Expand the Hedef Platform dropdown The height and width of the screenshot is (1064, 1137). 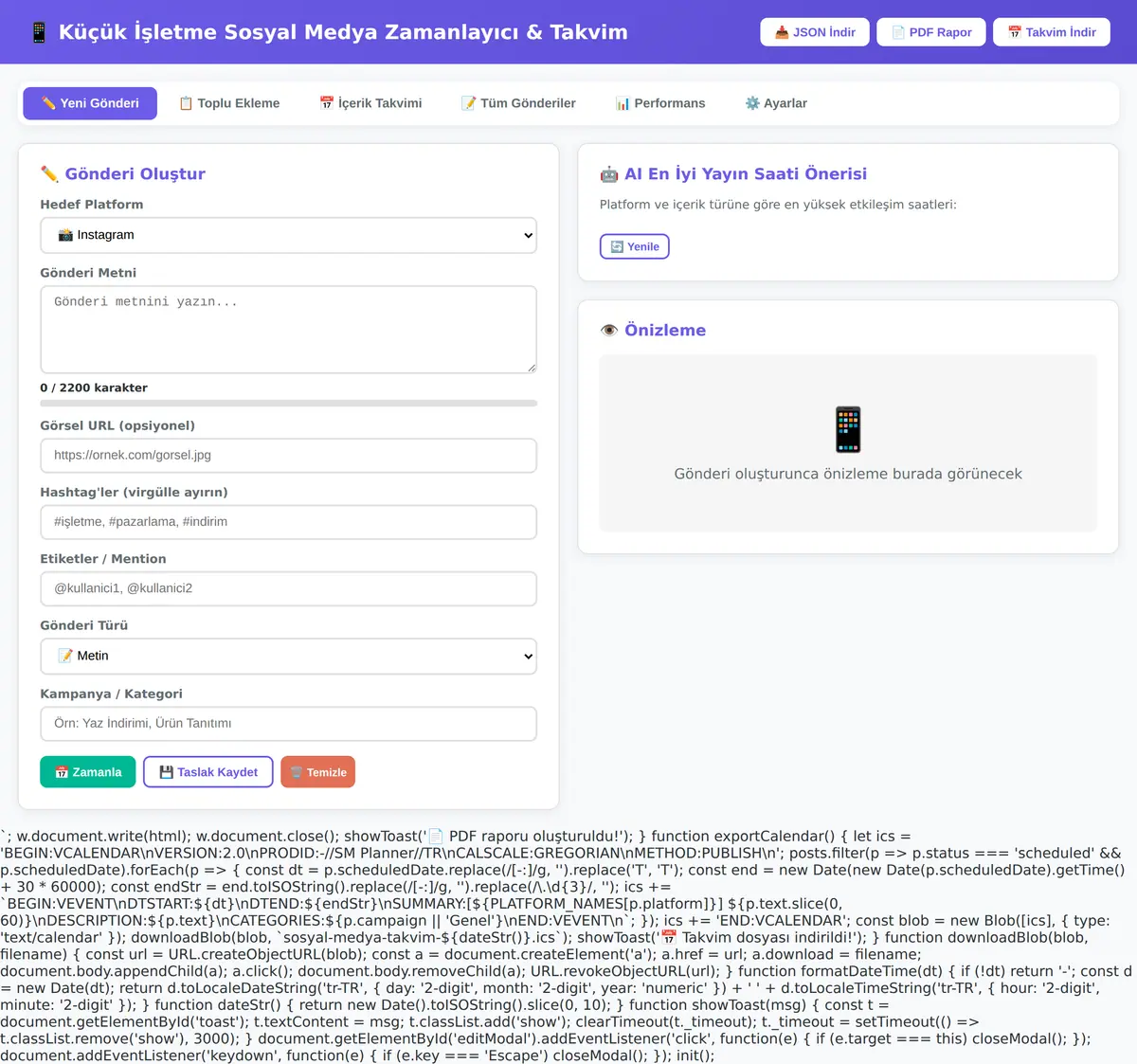[289, 235]
